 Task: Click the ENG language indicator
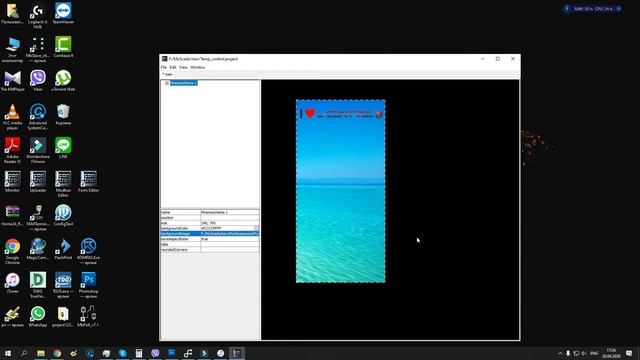pos(594,353)
